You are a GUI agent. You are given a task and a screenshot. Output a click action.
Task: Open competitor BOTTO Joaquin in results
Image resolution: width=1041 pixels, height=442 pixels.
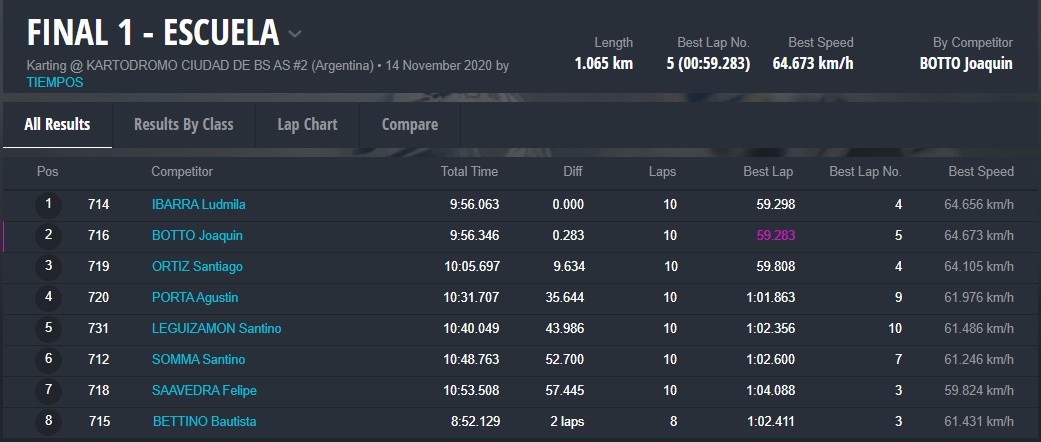coord(197,236)
